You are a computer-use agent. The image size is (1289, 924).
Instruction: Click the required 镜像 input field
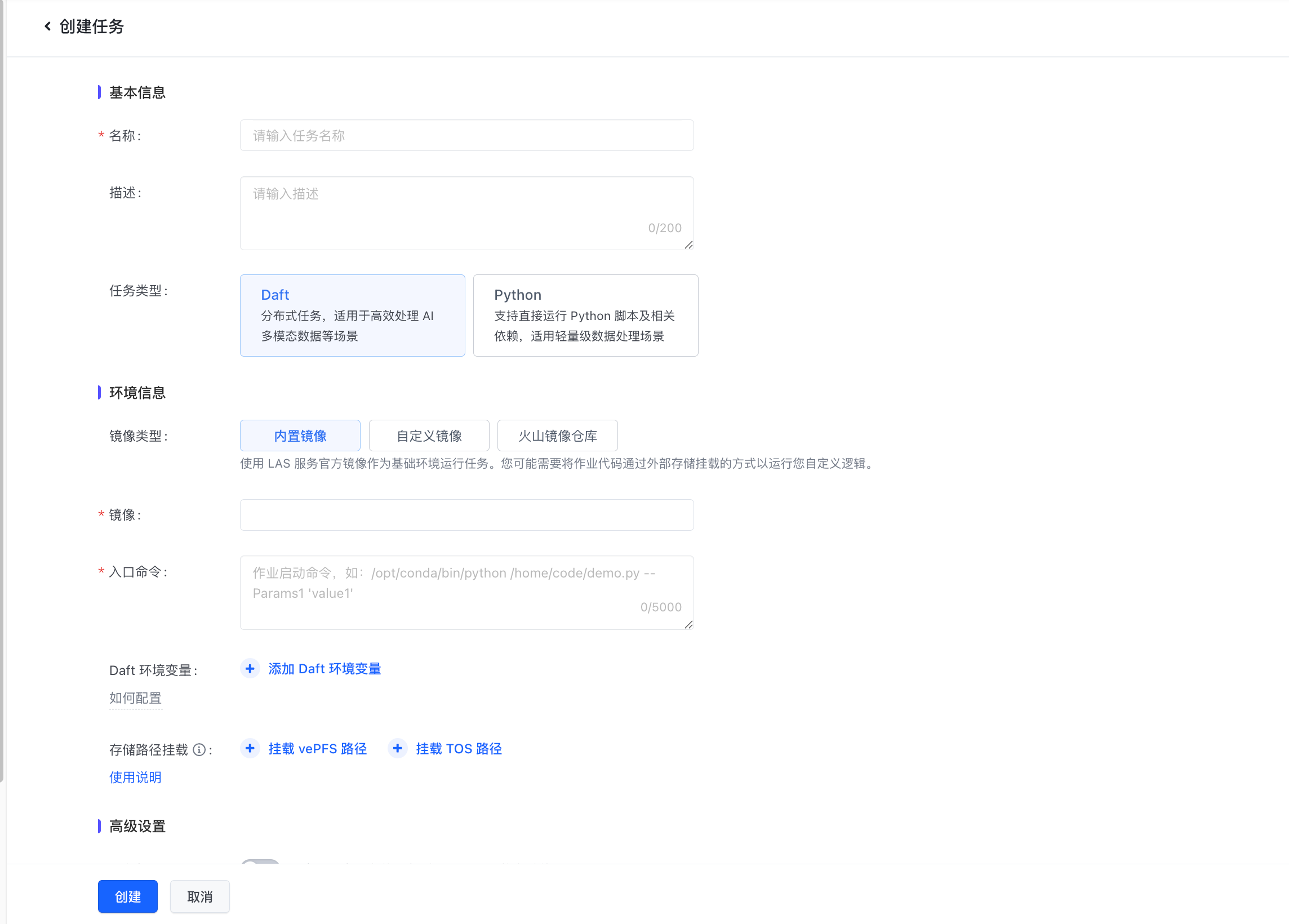pyautogui.click(x=466, y=515)
